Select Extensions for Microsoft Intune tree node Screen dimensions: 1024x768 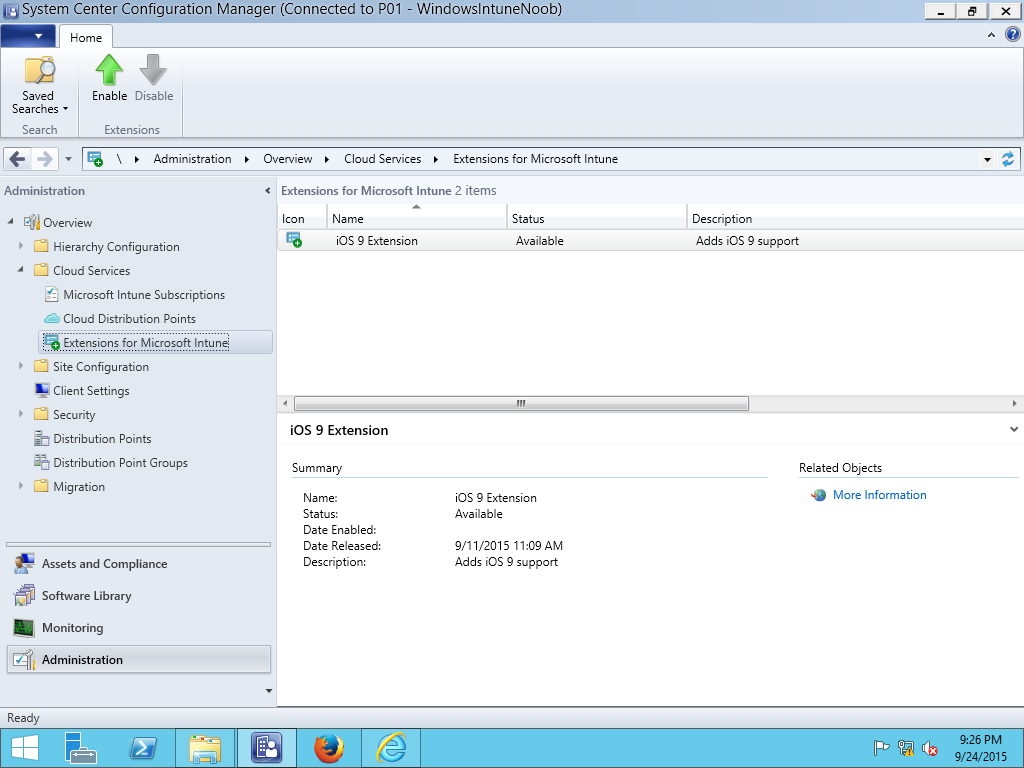coord(155,342)
